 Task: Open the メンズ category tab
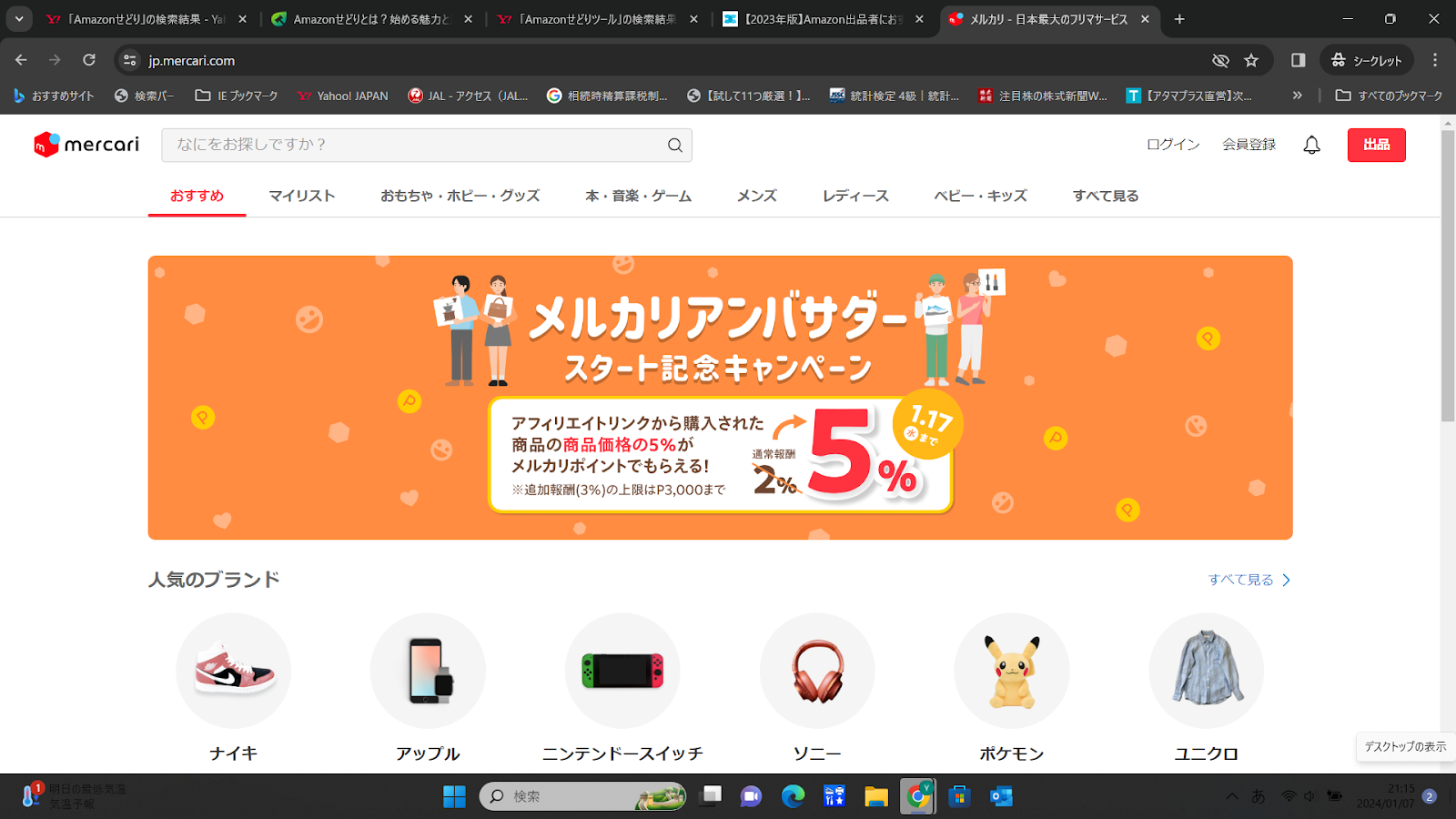tap(757, 196)
